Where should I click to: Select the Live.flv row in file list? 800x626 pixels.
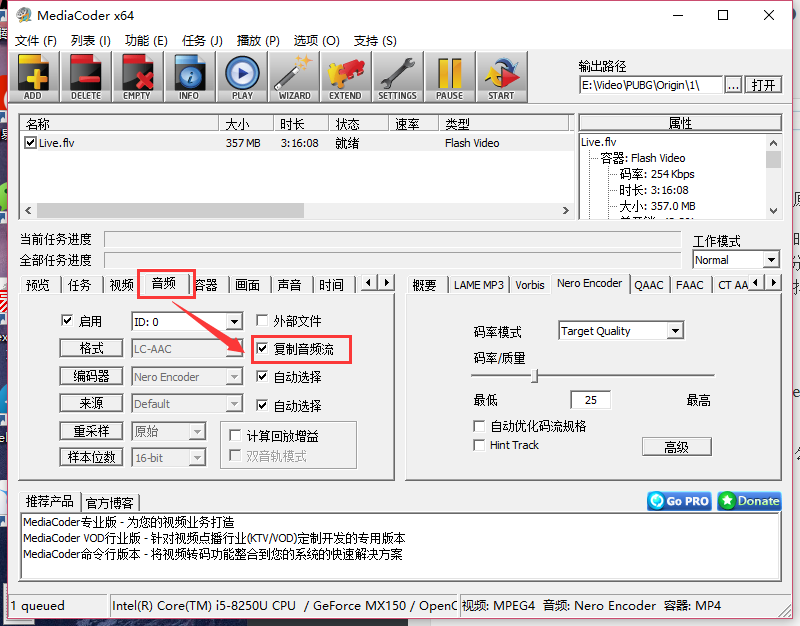(x=297, y=143)
